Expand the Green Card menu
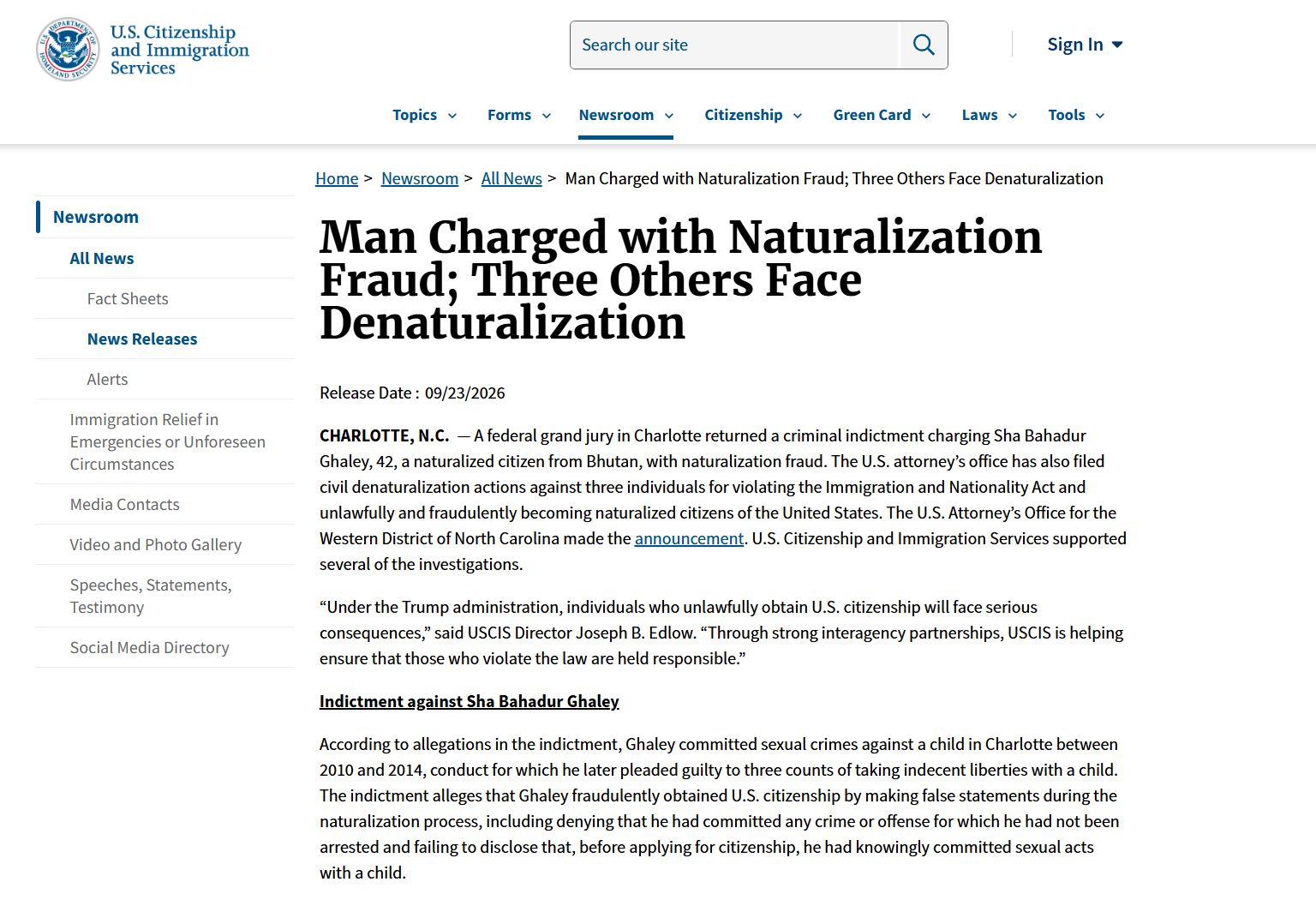Screen dimensions: 1316x900 882,115
